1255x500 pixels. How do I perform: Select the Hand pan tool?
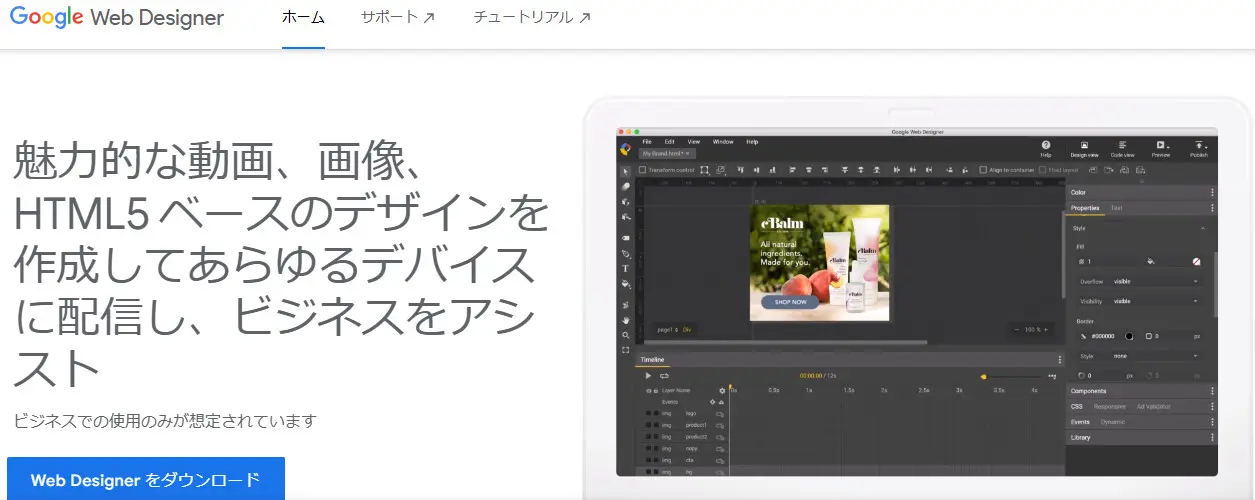coord(626,320)
